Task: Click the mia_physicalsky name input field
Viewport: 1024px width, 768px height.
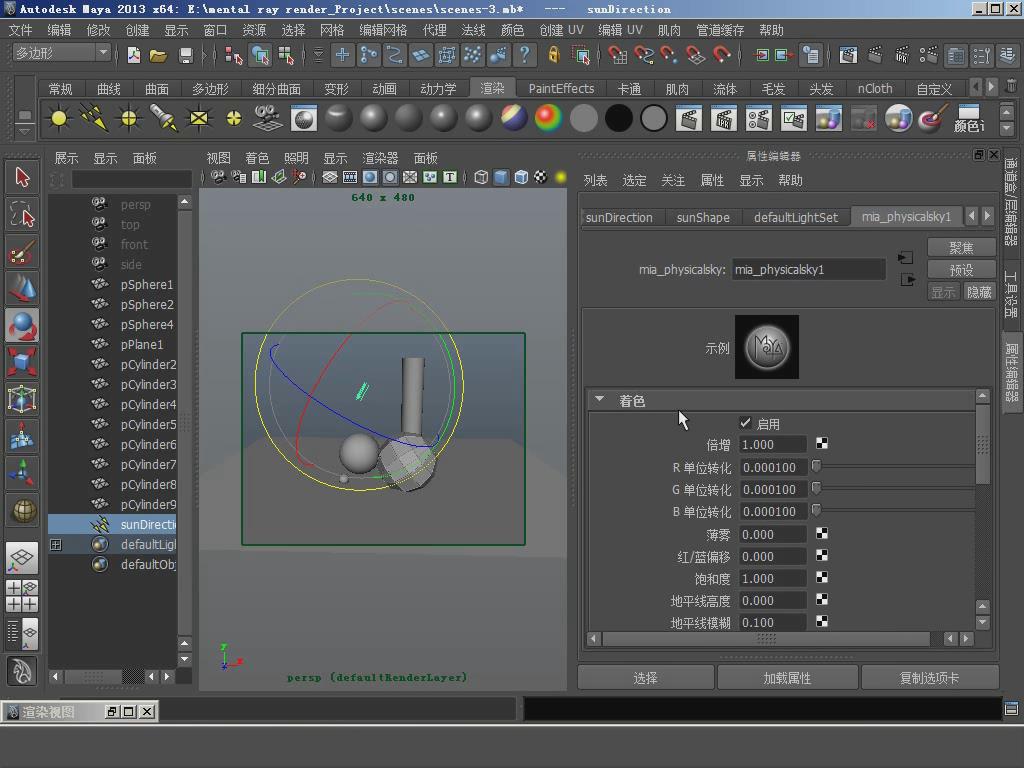Action: [x=808, y=269]
